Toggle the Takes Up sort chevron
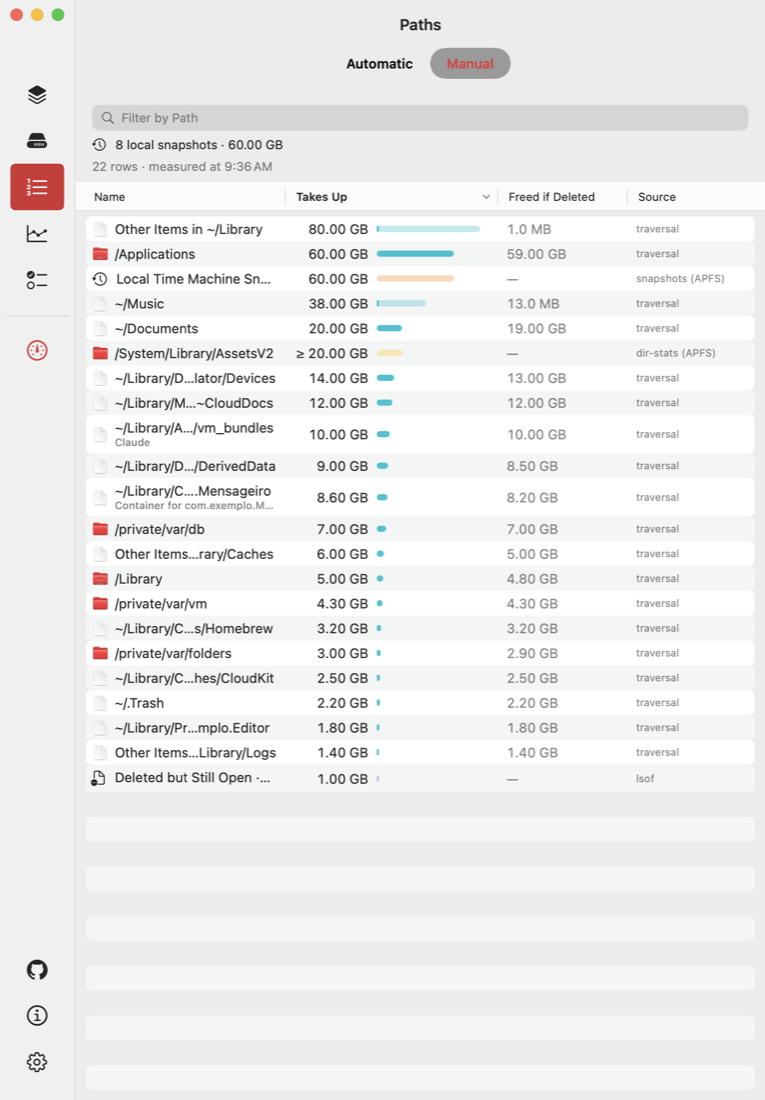 pyautogui.click(x=486, y=197)
